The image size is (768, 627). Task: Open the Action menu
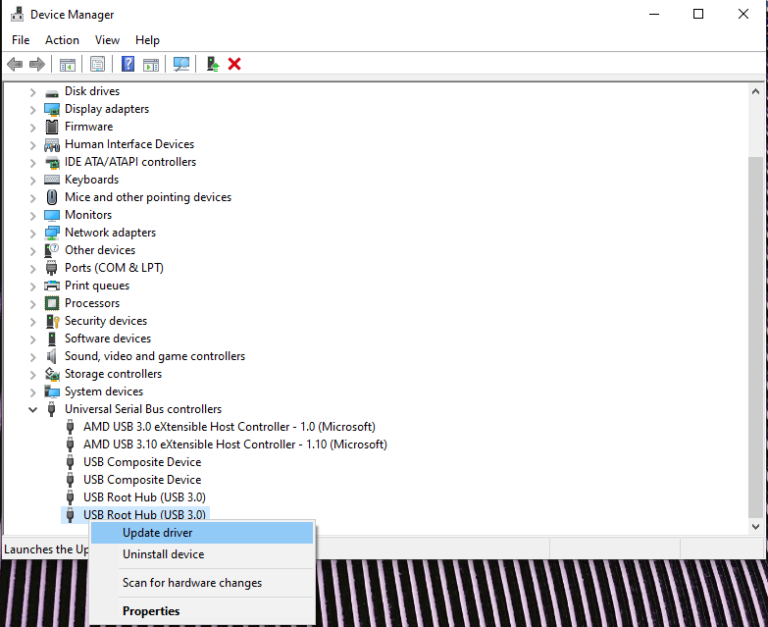point(62,40)
